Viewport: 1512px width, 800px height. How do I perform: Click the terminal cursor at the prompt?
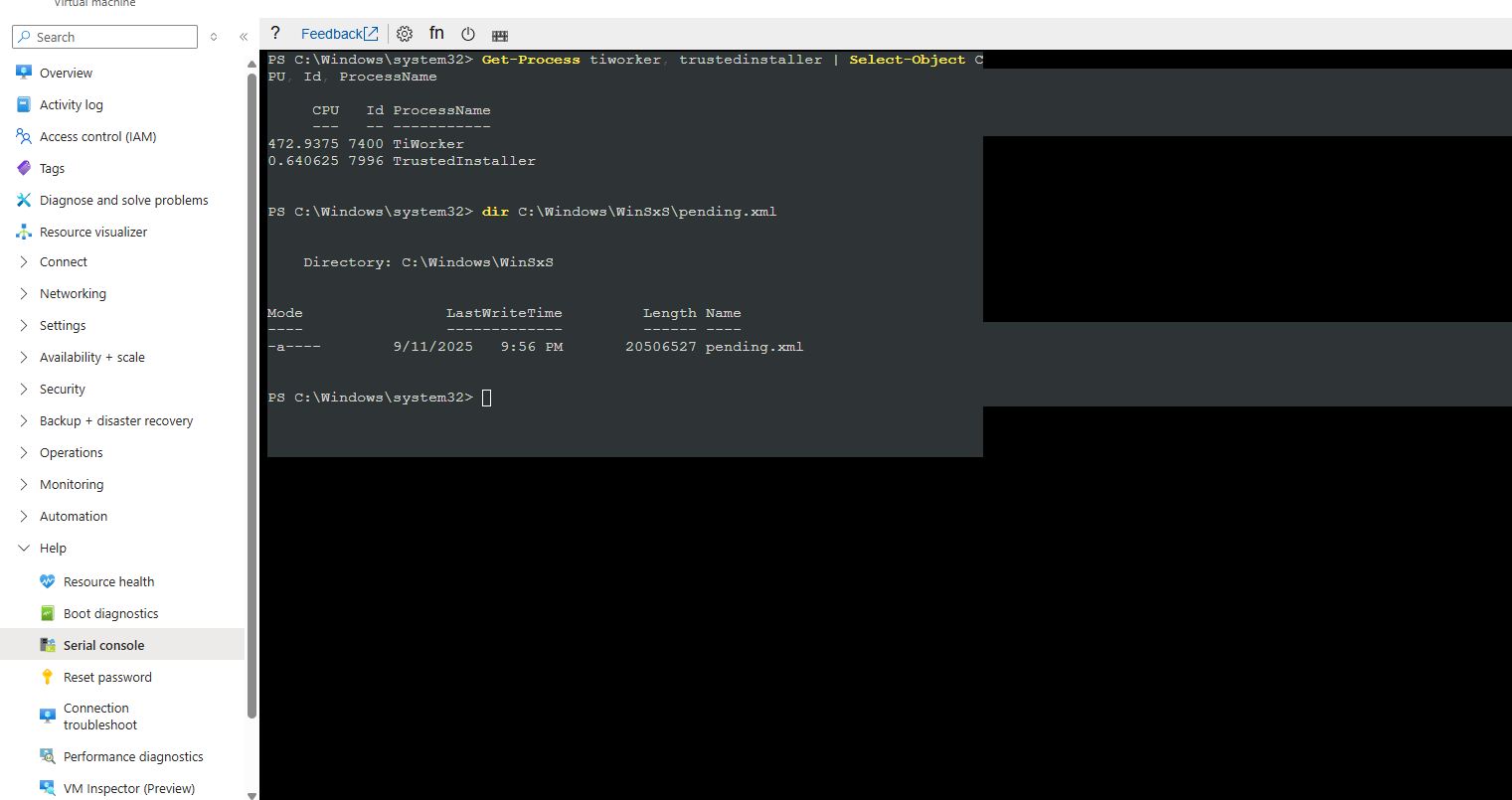487,398
